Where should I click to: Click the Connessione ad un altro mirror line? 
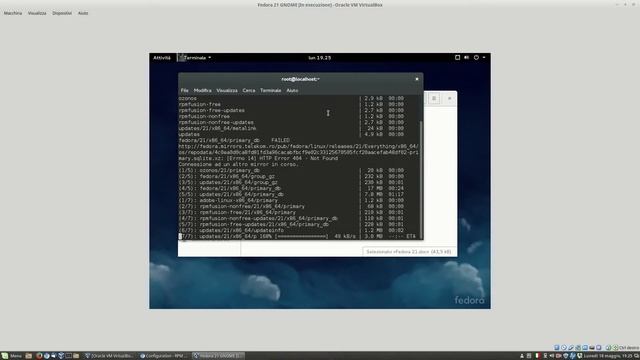click(239, 164)
